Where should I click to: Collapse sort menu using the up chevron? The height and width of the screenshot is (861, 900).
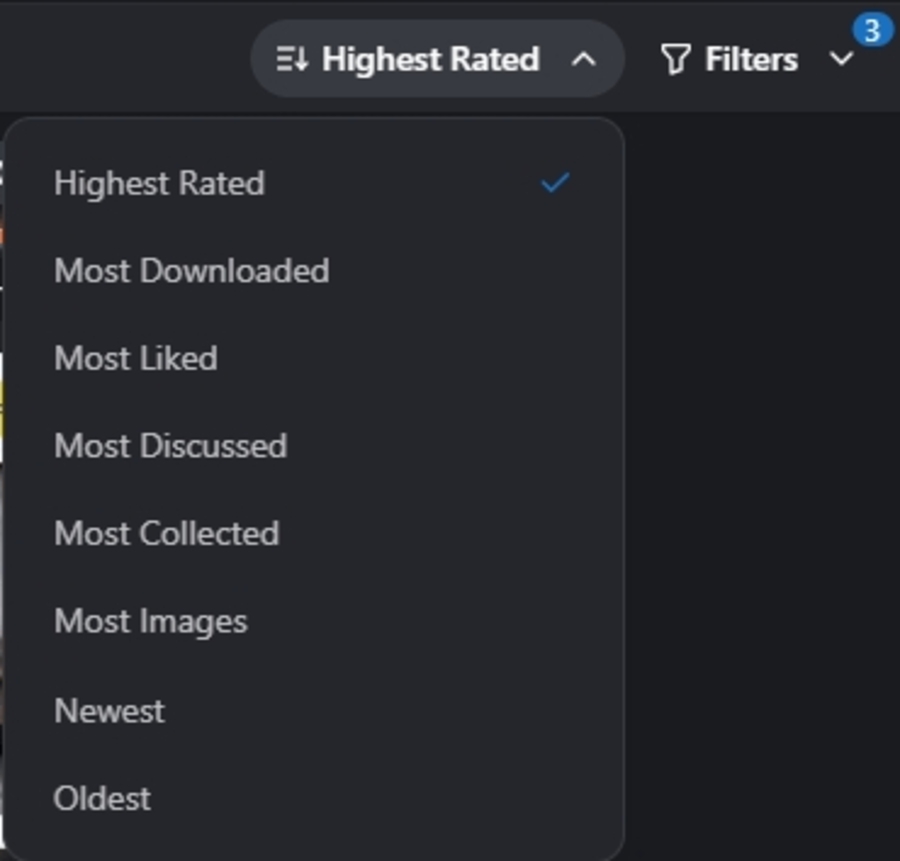[x=584, y=59]
